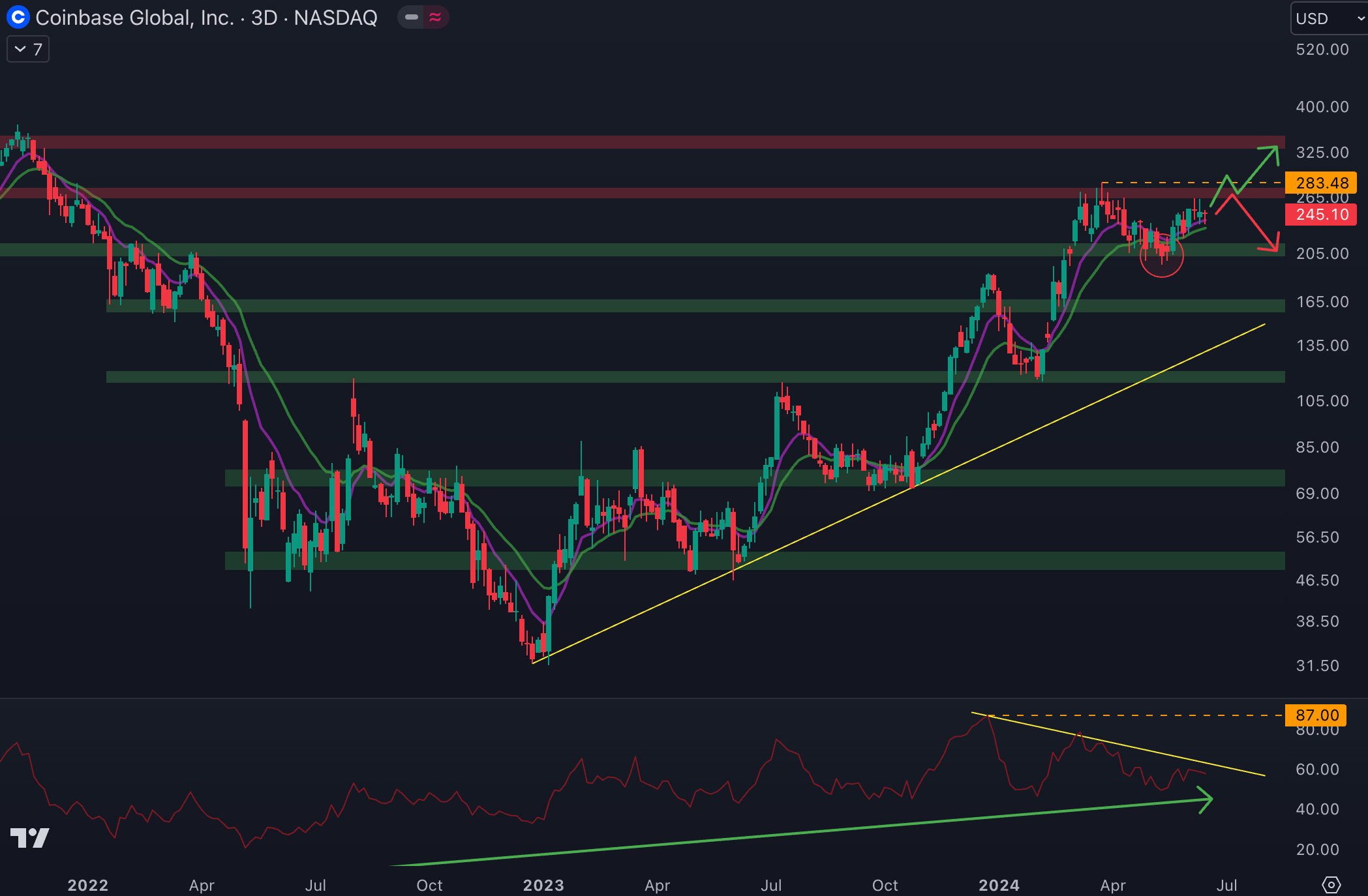Click the Coinbase Global, Inc. symbol title

pyautogui.click(x=134, y=18)
